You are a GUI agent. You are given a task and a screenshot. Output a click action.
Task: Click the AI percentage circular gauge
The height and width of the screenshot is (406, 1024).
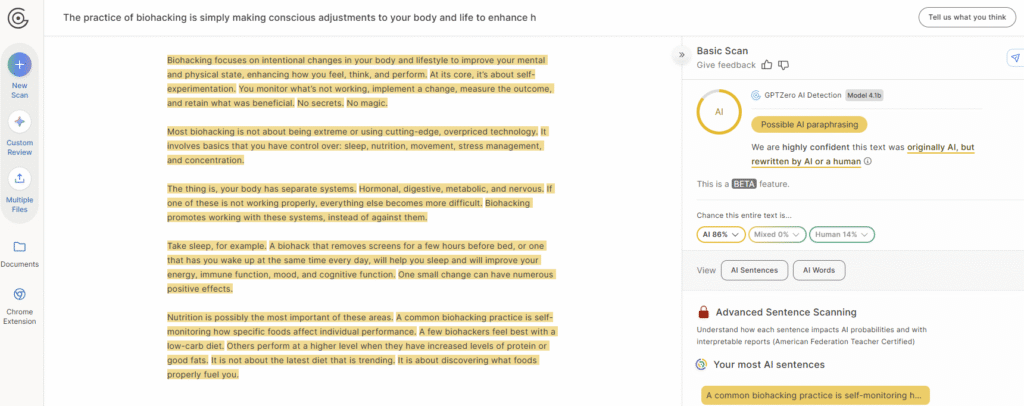pyautogui.click(x=718, y=112)
